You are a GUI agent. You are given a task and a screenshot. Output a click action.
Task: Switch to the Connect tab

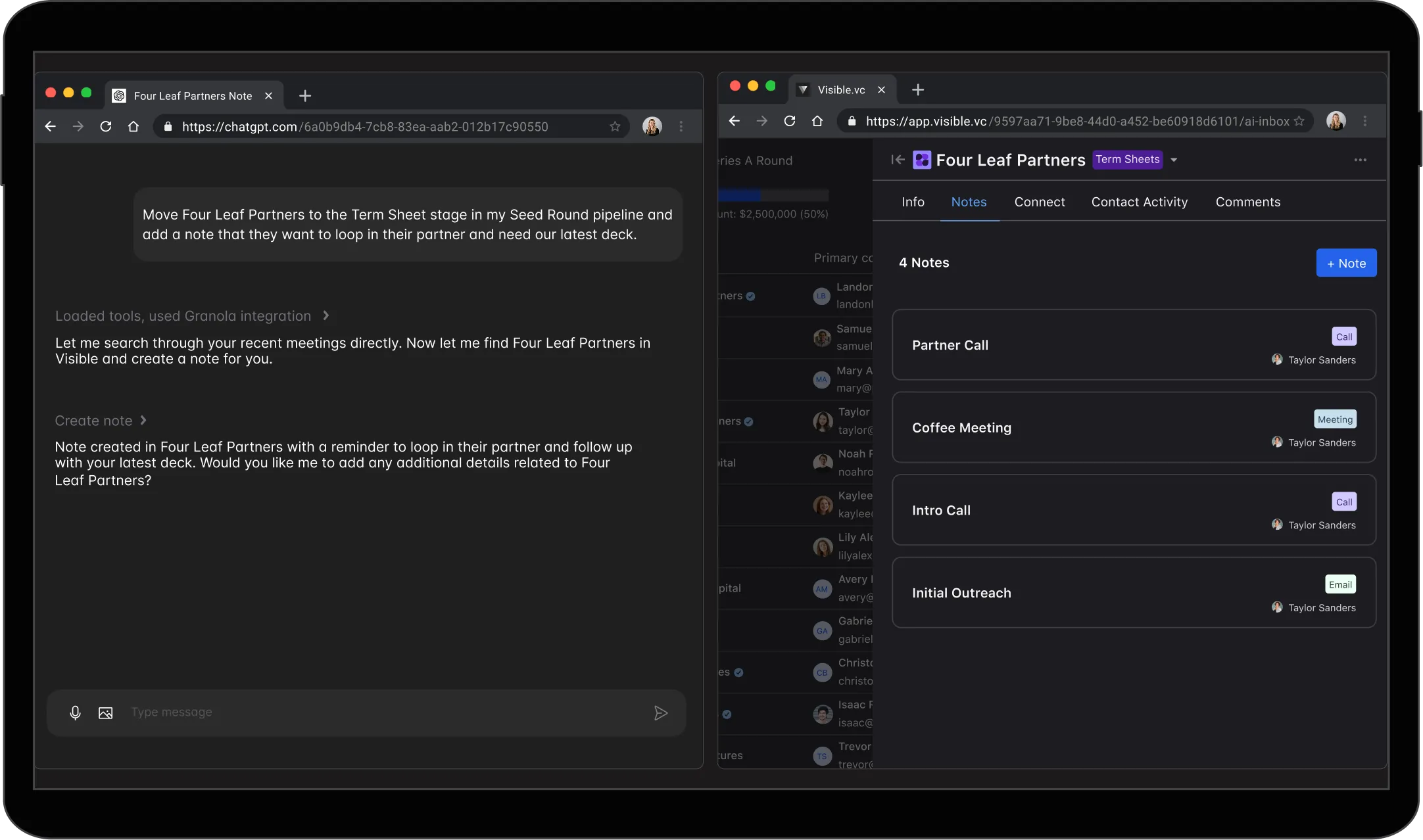[x=1040, y=202]
